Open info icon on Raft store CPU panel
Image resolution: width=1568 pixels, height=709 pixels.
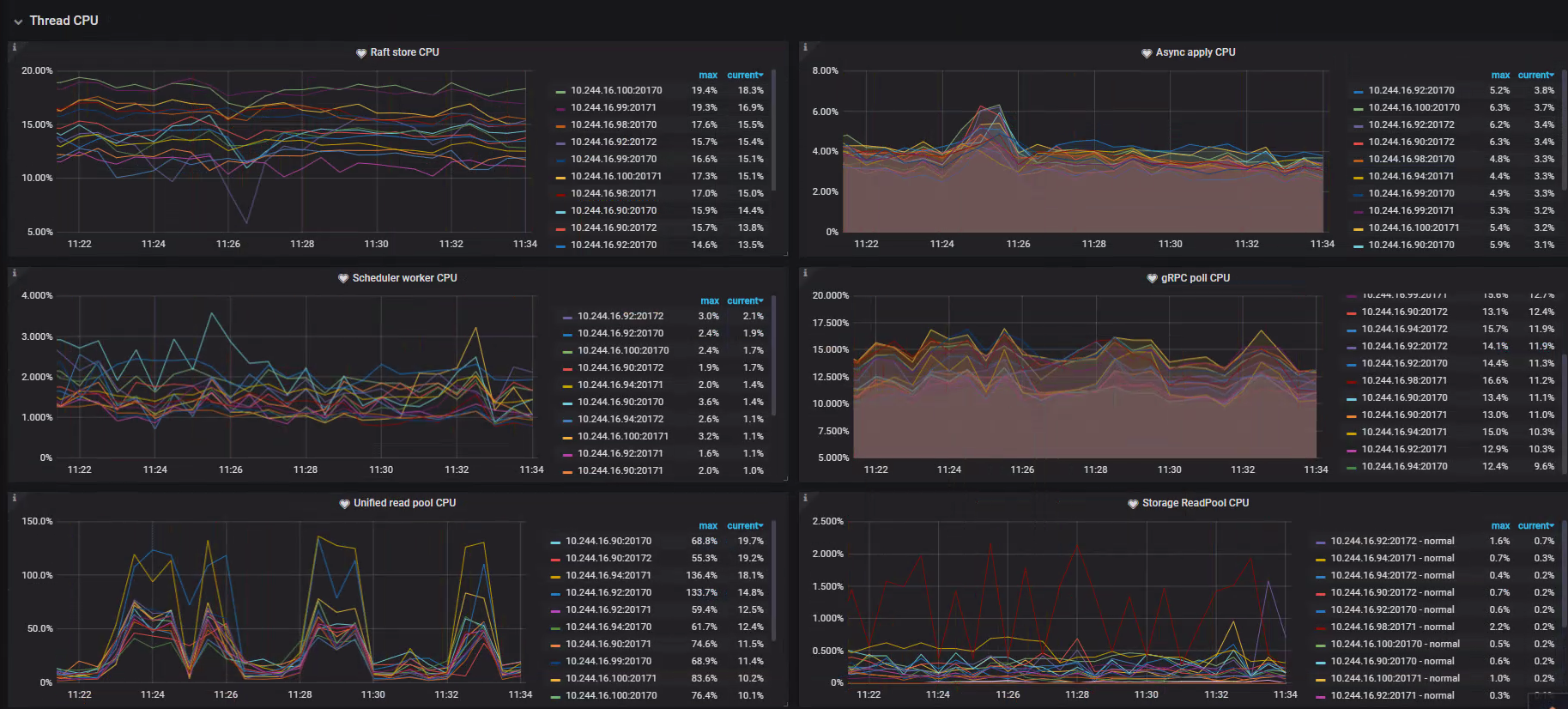pyautogui.click(x=14, y=47)
